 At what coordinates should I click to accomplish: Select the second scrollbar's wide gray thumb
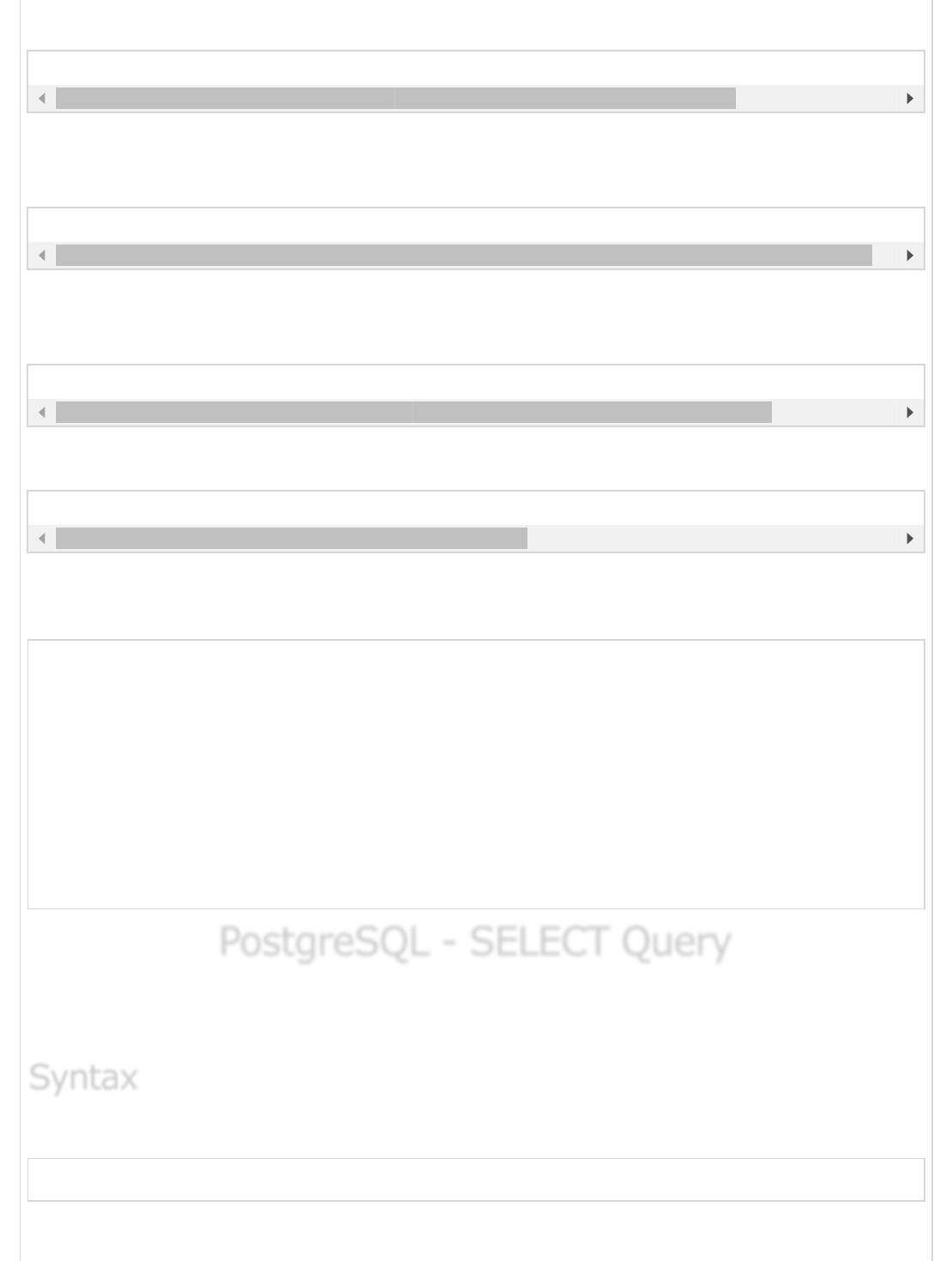(463, 256)
